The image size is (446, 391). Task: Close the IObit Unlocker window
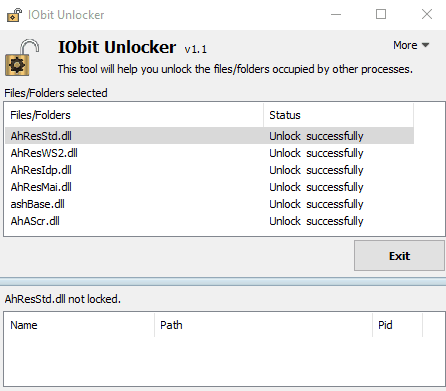427,15
